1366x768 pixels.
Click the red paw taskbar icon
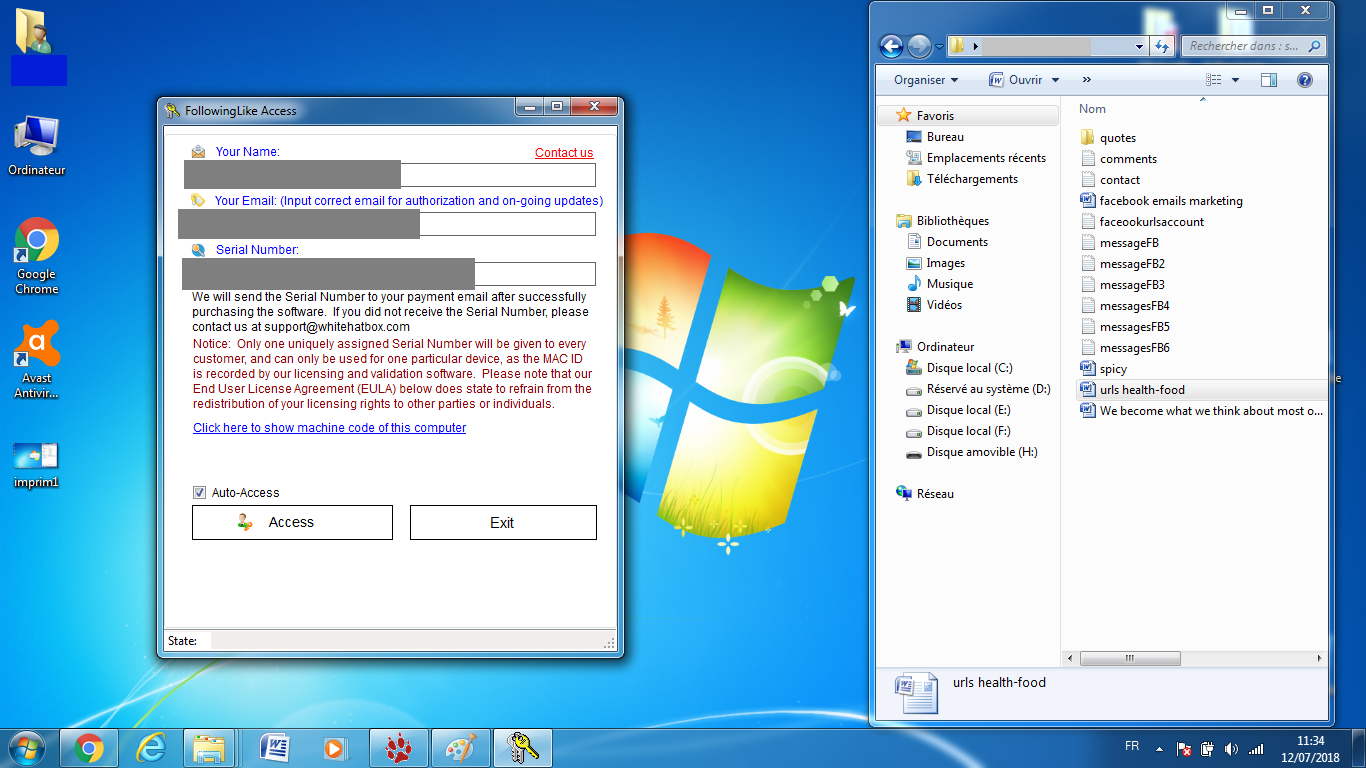pyautogui.click(x=399, y=747)
